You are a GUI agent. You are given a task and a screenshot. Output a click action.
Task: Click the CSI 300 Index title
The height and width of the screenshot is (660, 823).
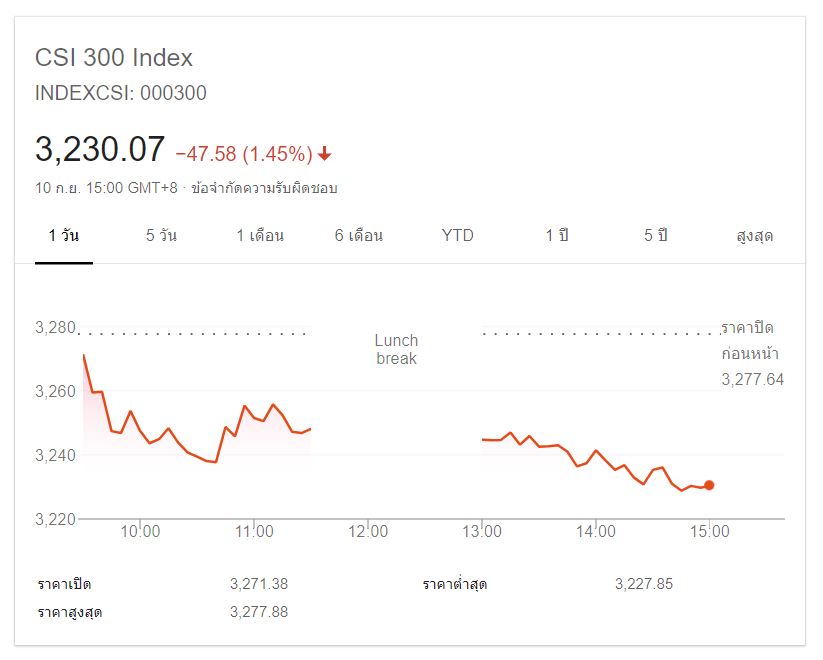(114, 58)
